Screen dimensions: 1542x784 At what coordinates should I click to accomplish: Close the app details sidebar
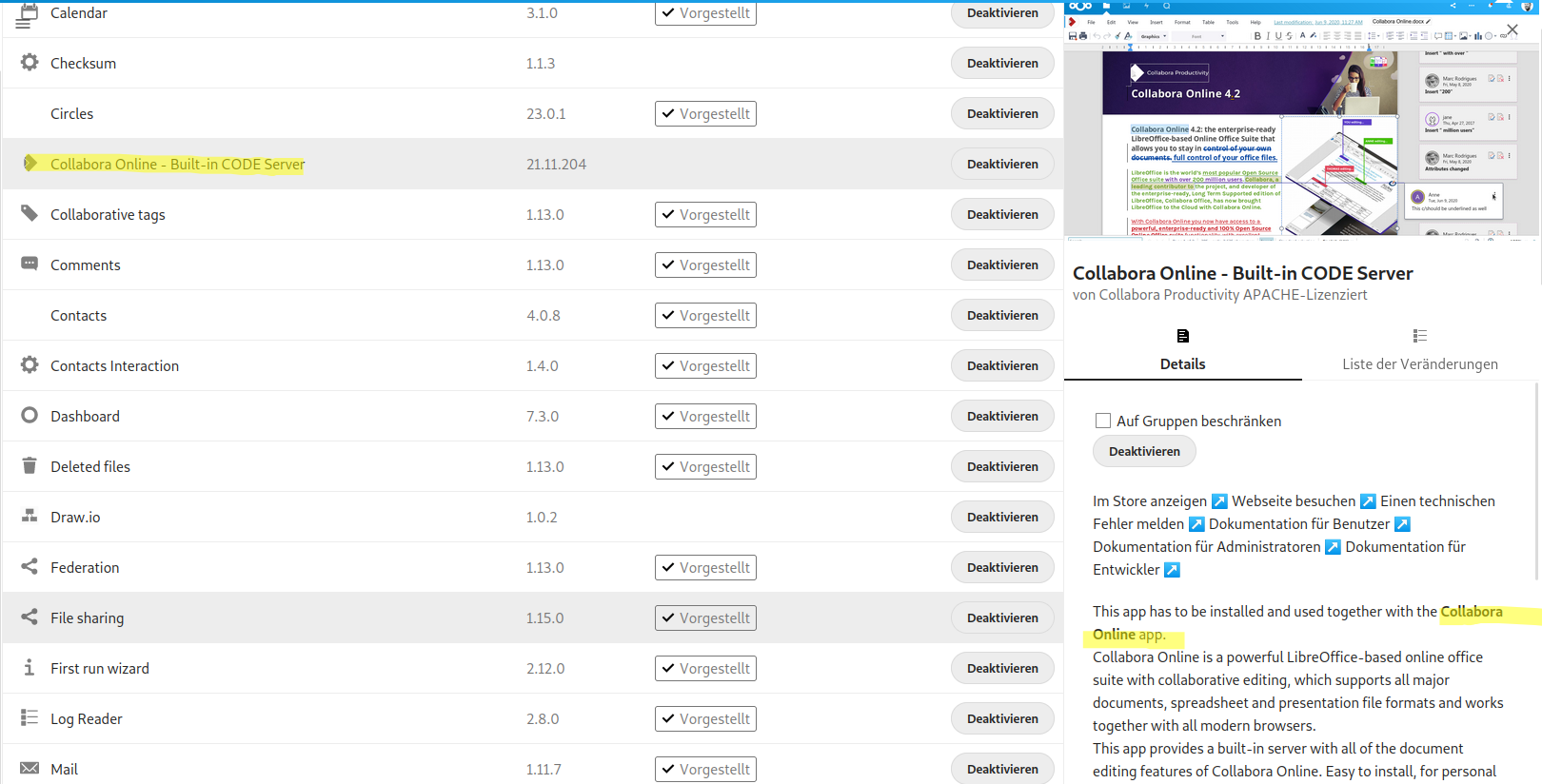pyautogui.click(x=1512, y=29)
